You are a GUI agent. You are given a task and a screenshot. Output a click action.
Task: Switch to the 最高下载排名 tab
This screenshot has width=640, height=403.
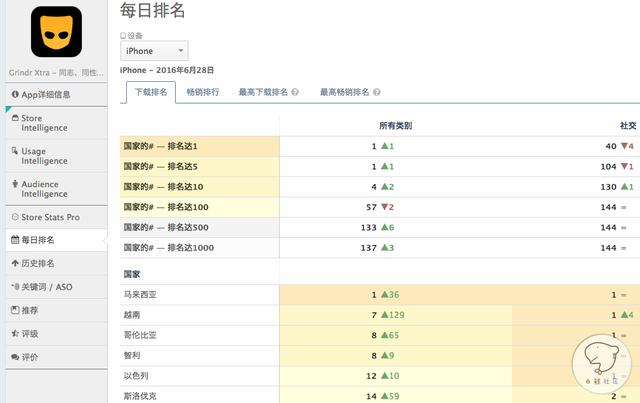[x=263, y=92]
